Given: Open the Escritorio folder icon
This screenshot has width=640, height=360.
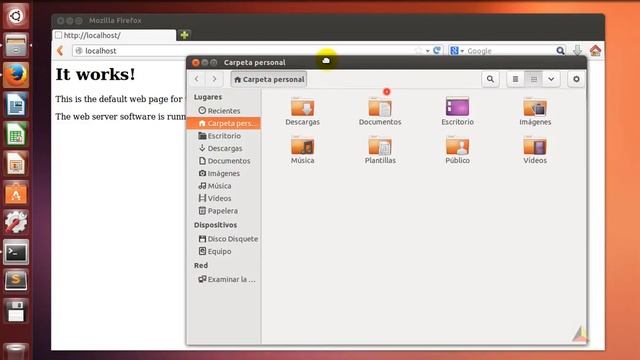Looking at the screenshot, I should point(457,107).
